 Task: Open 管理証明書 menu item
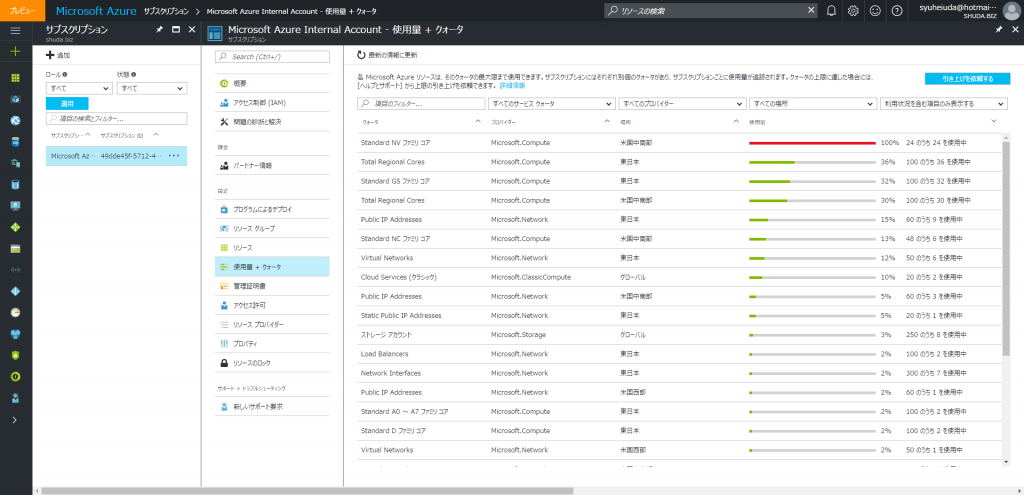coord(272,286)
